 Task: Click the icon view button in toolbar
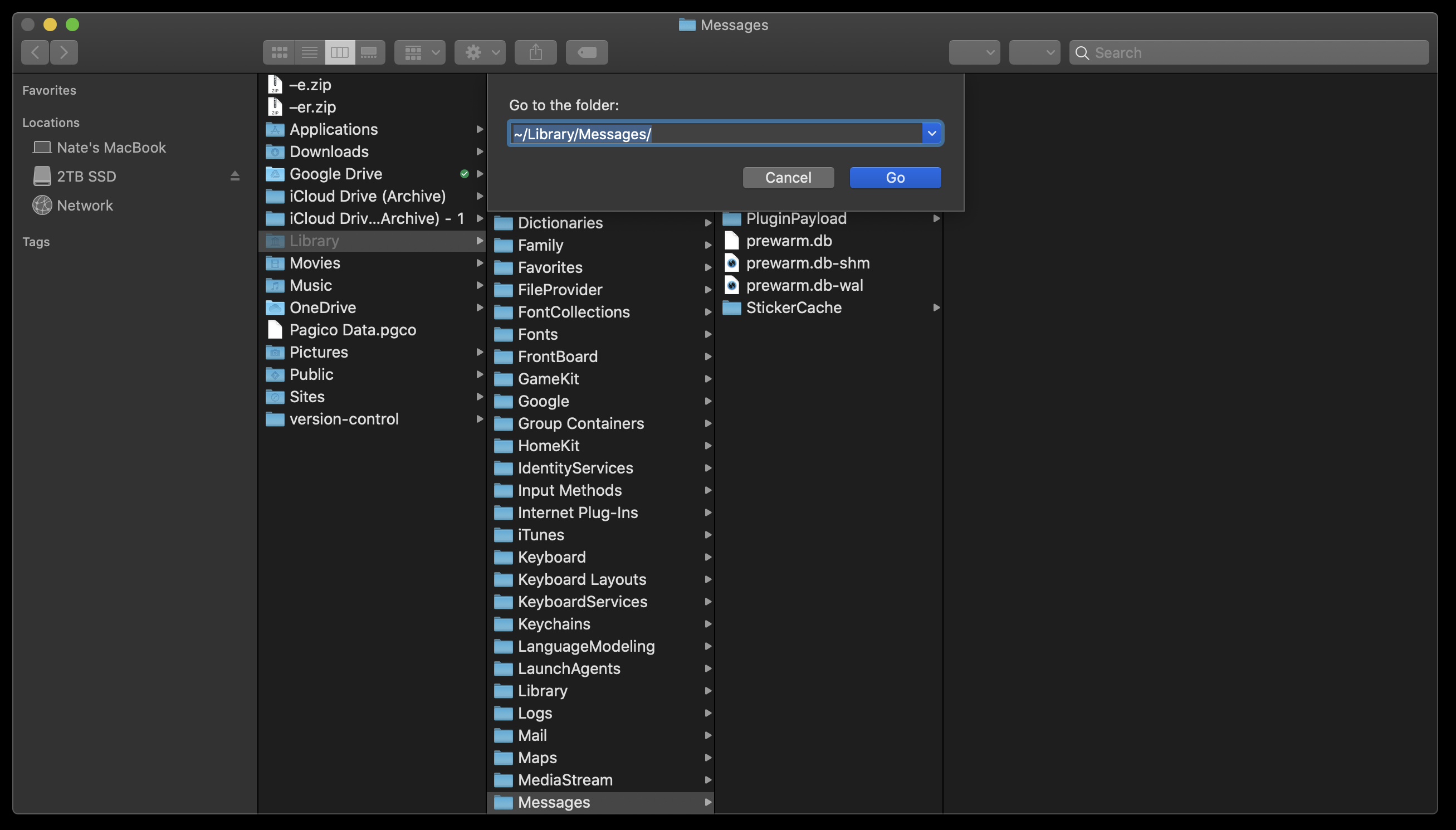click(278, 51)
